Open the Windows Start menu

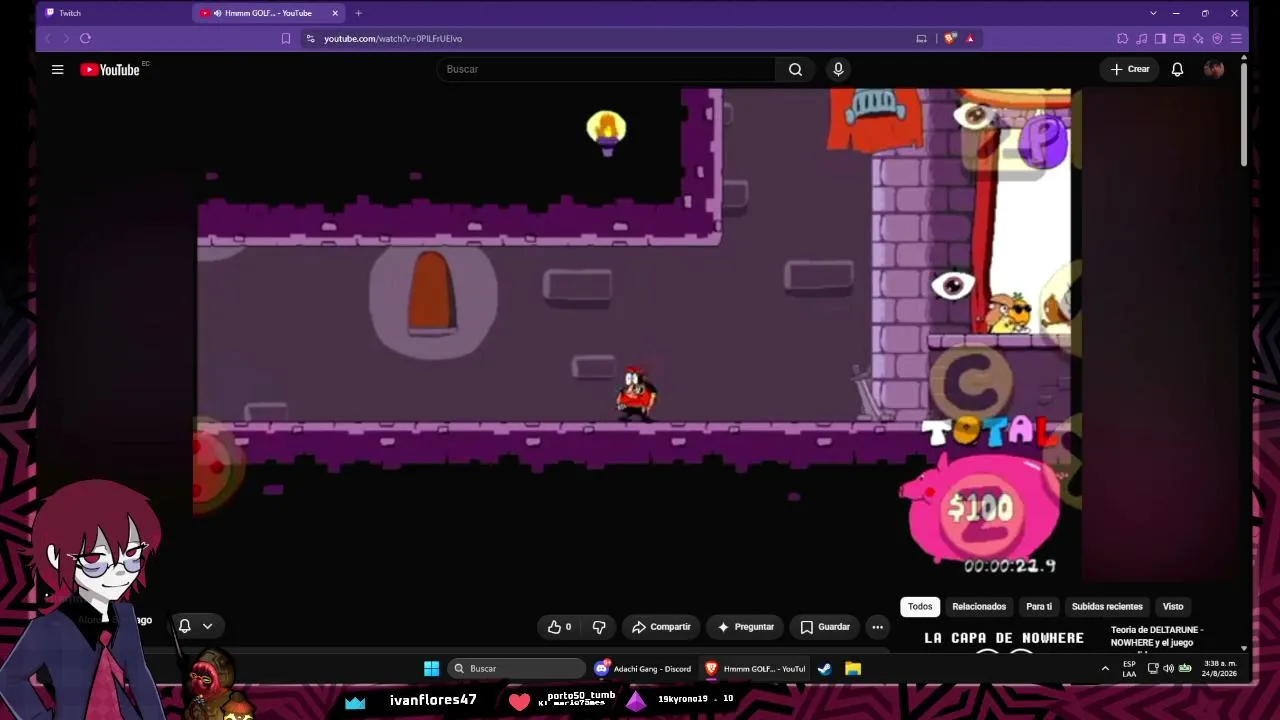pyautogui.click(x=431, y=668)
